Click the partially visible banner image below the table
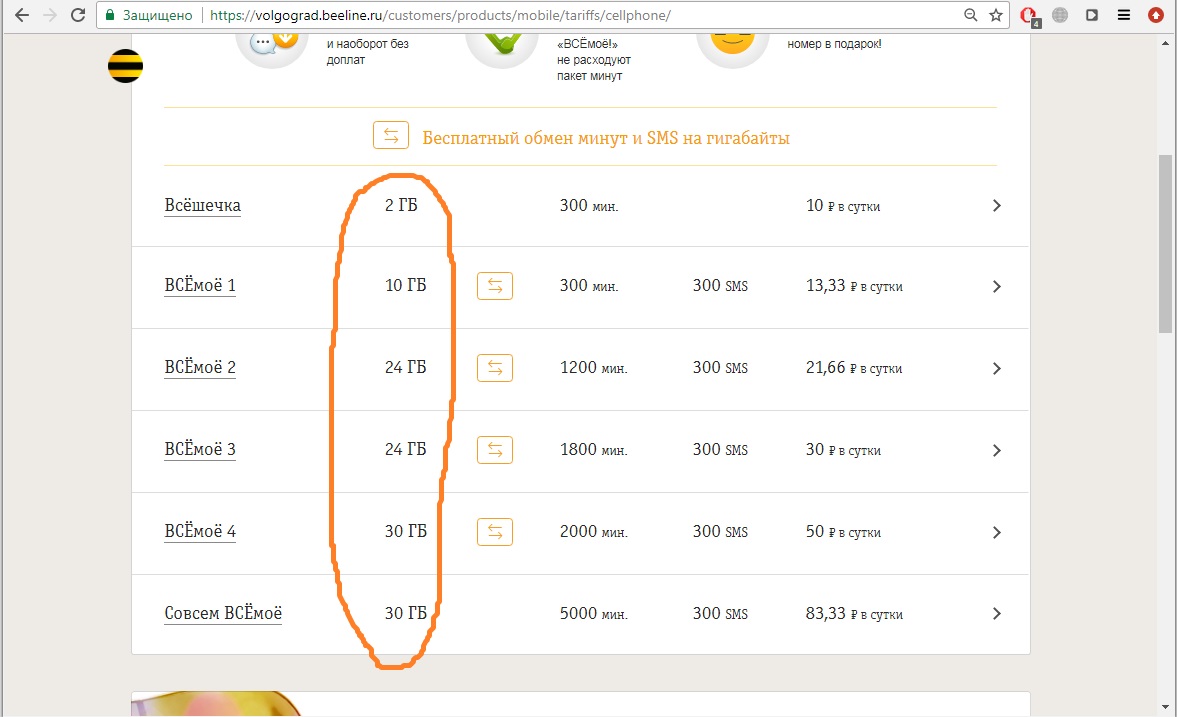This screenshot has width=1177, height=717. click(x=216, y=704)
